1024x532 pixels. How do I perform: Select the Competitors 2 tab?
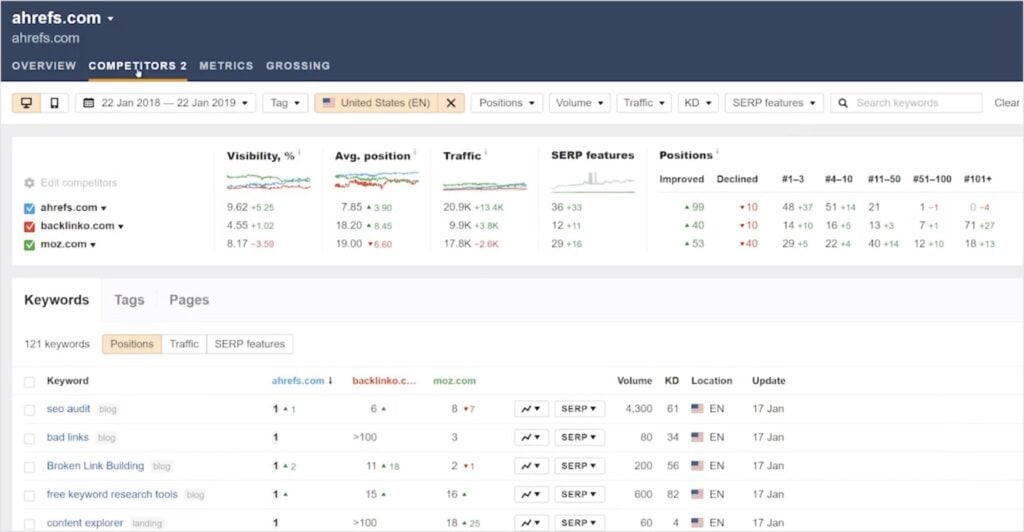[x=138, y=66]
